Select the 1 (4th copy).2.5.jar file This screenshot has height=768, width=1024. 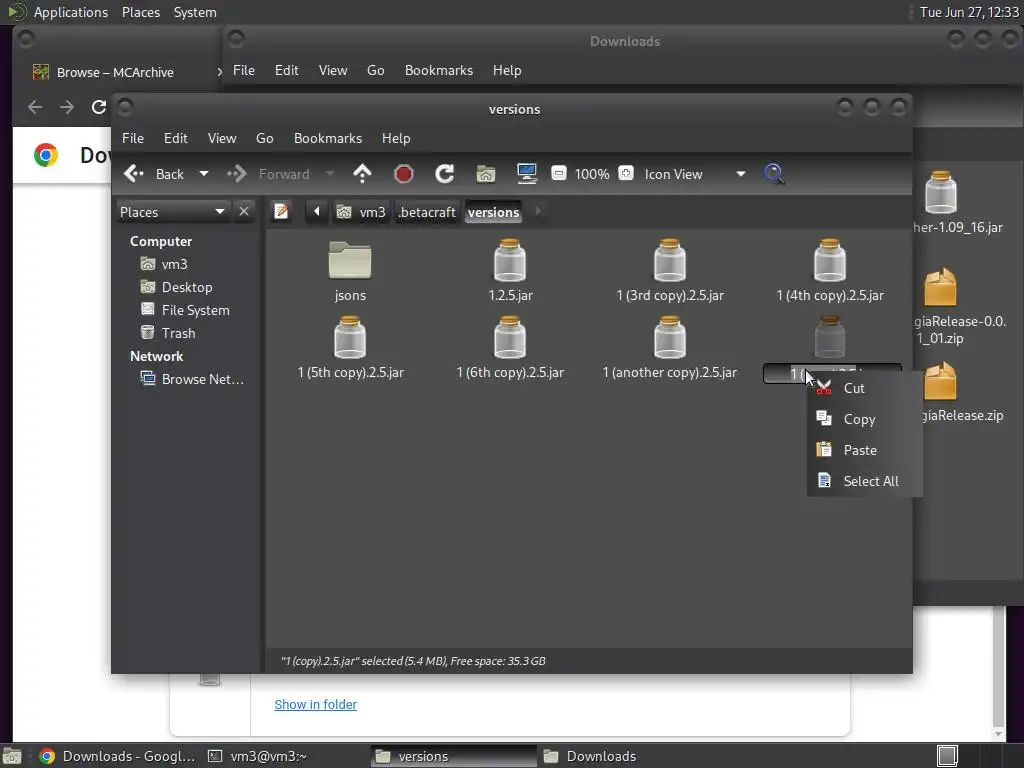830,270
